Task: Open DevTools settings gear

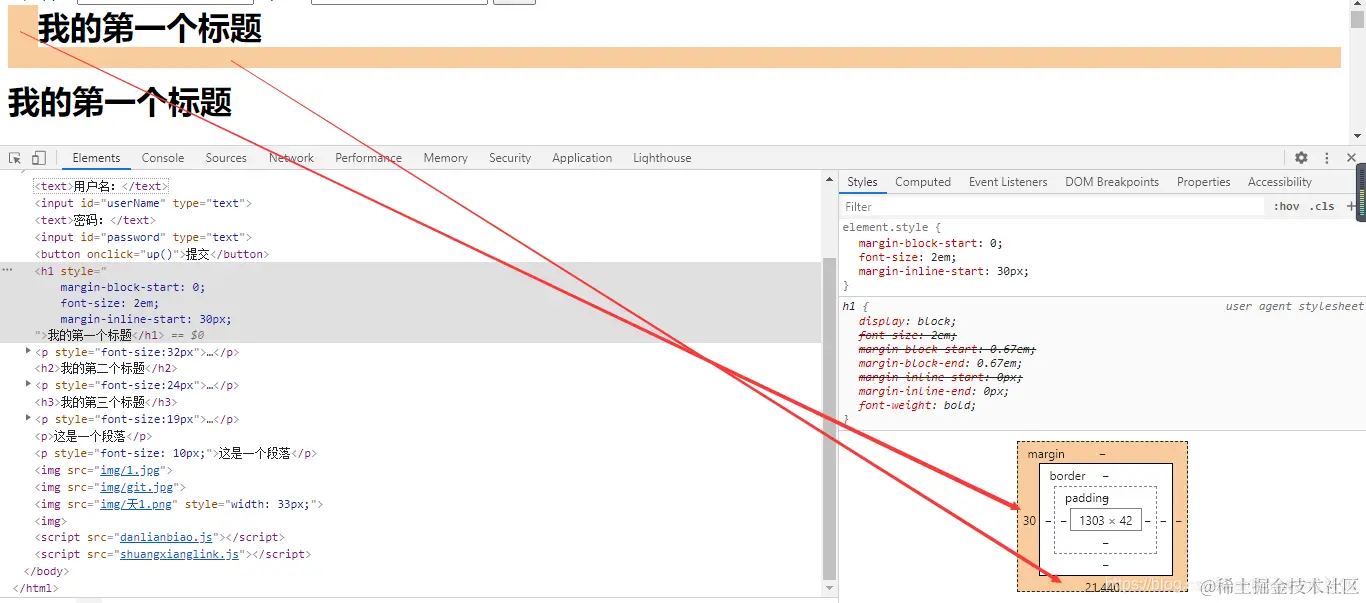Action: (1301, 158)
